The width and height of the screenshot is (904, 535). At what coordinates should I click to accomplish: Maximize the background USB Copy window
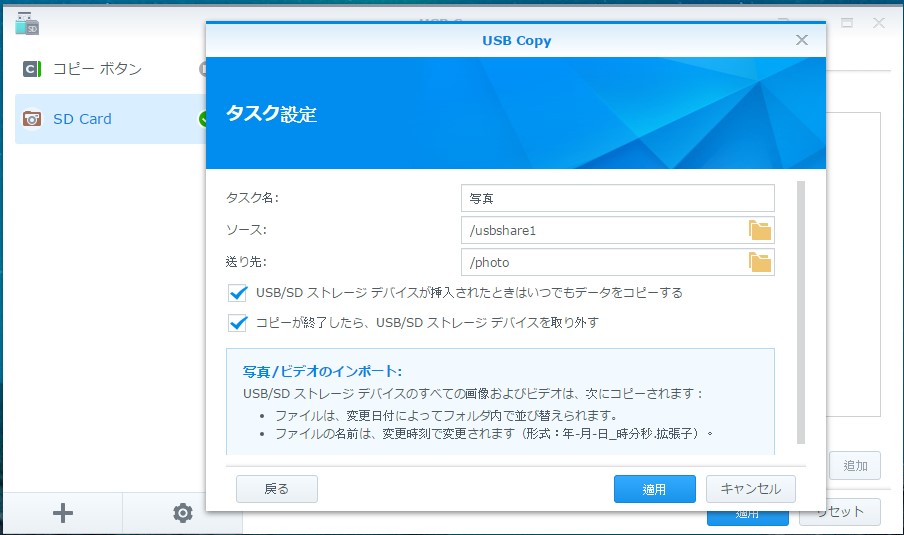point(847,22)
